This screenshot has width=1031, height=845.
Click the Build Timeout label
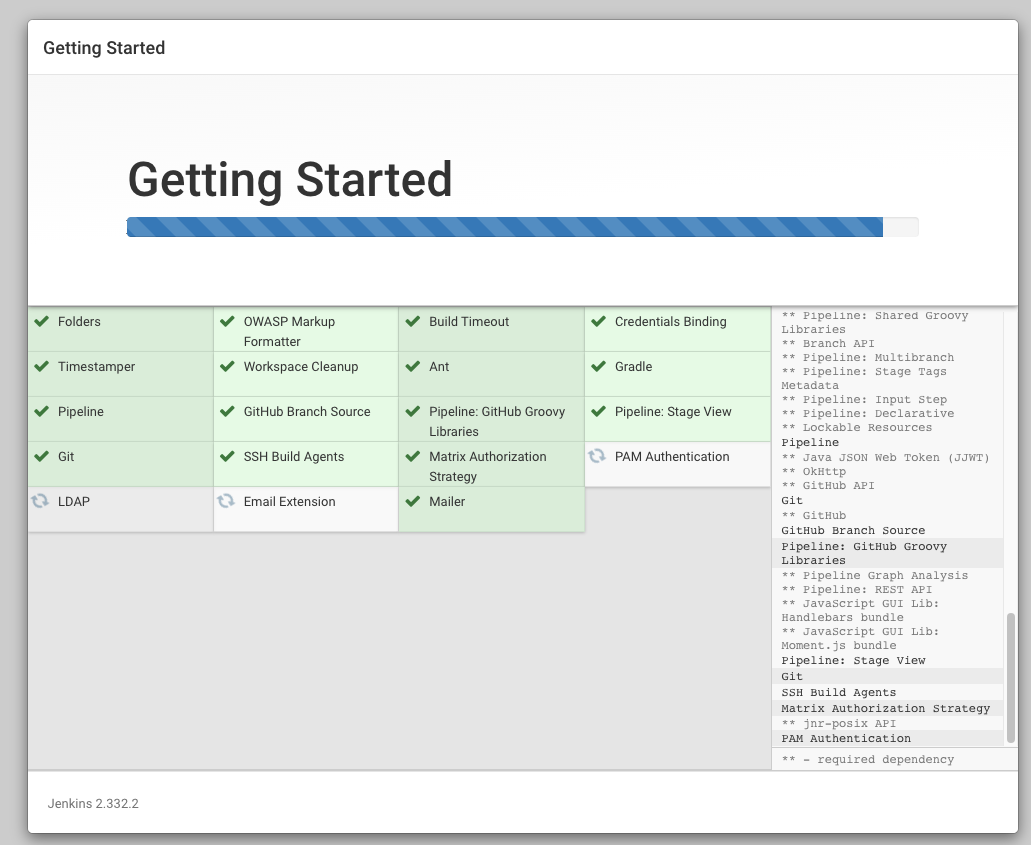click(x=469, y=322)
